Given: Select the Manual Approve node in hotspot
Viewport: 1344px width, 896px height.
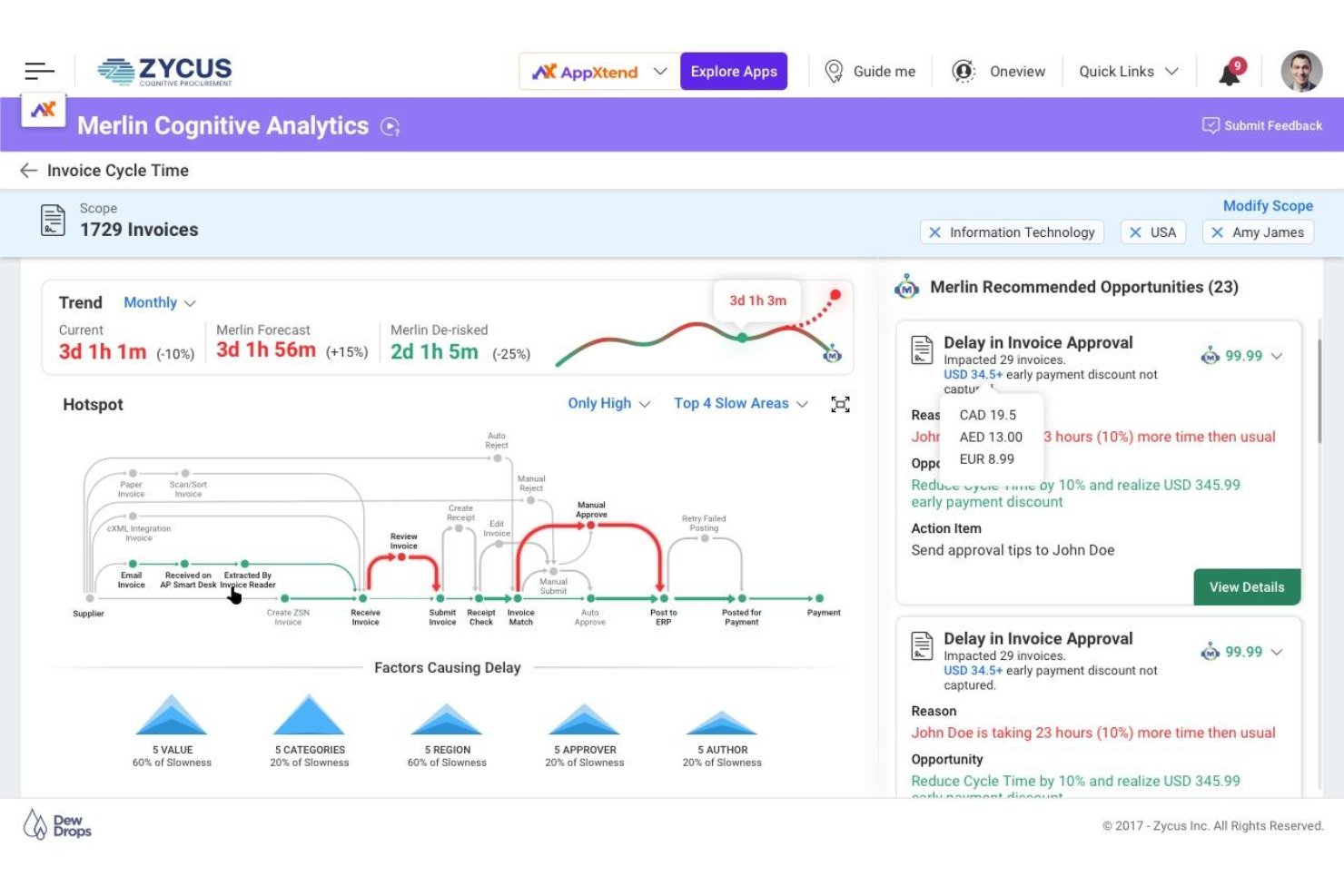Looking at the screenshot, I should pos(591,525).
